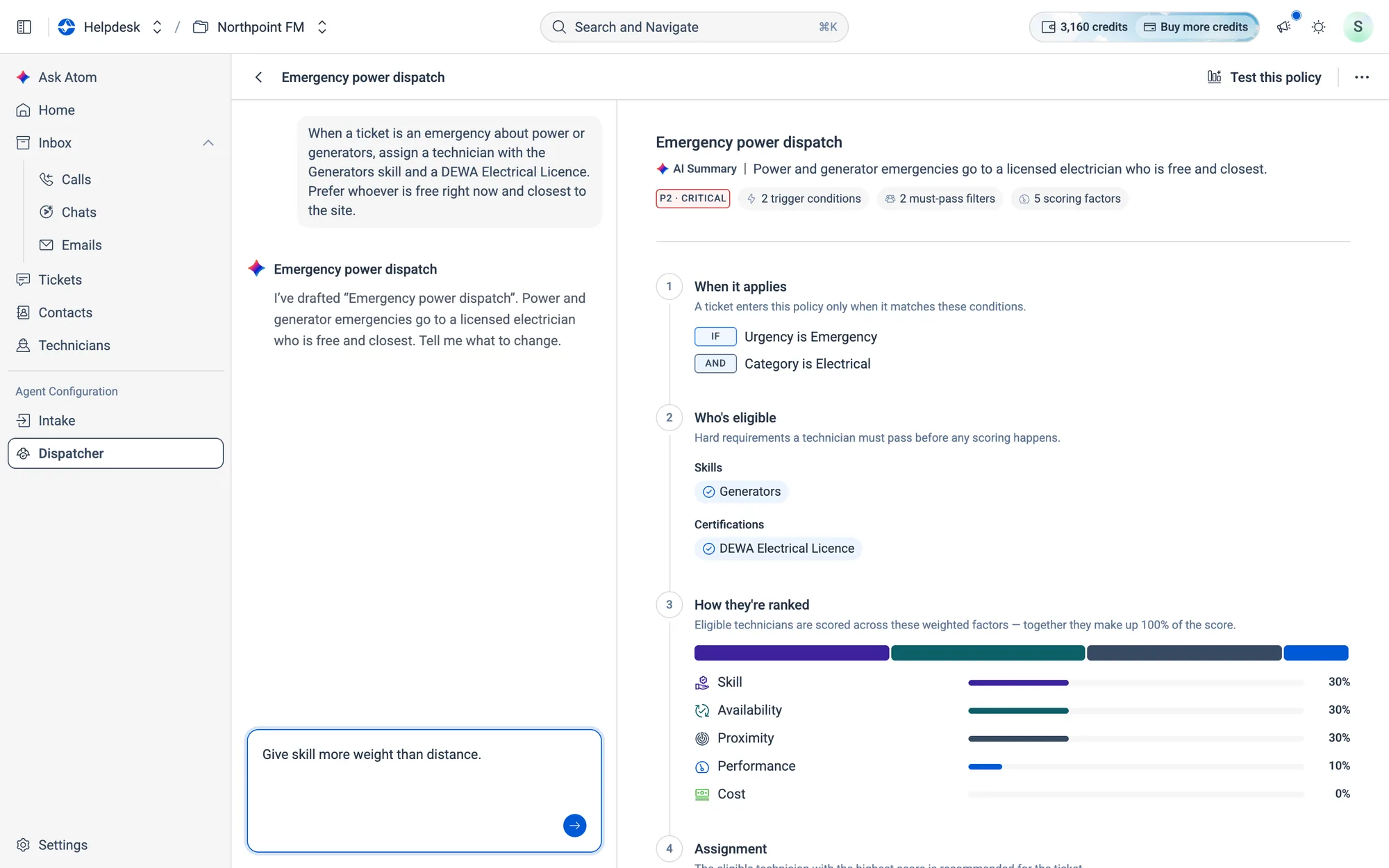The image size is (1389, 868).
Task: Click the P2 · CRITICAL priority badge
Action: [x=692, y=199]
